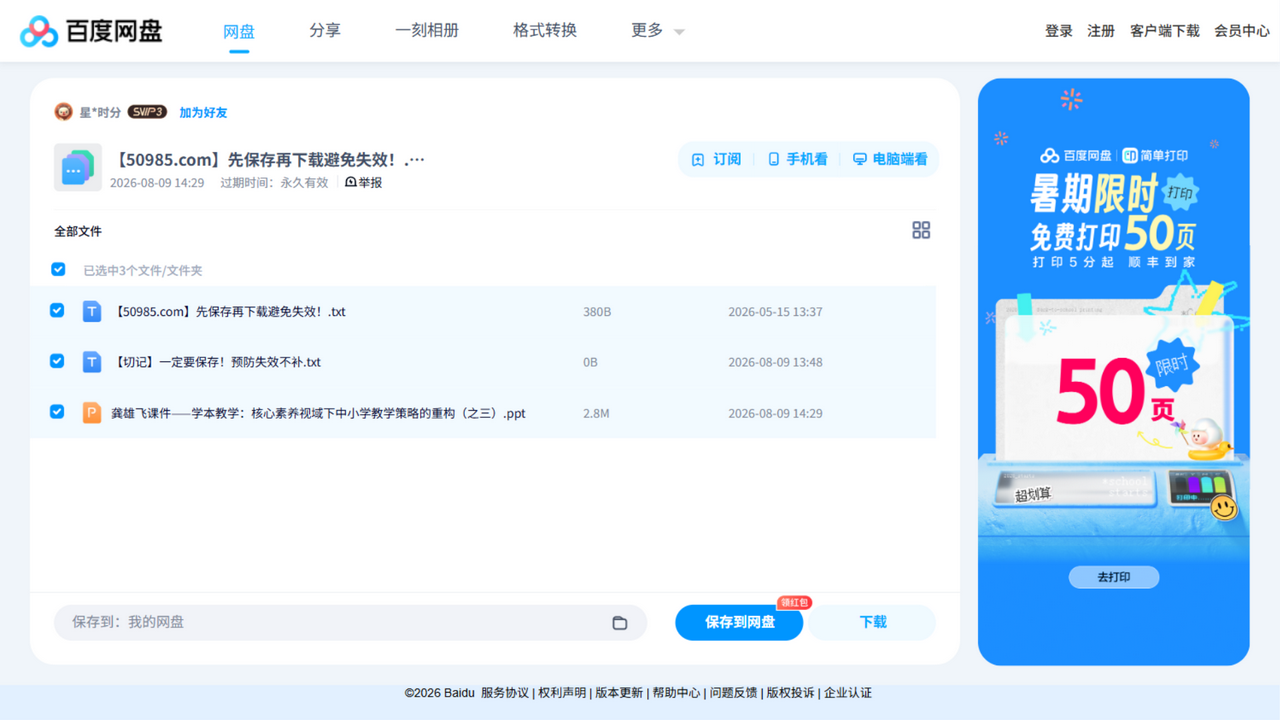The image size is (1280, 720).
Task: Click date 2026-05-15 13:37
Action: [x=775, y=312]
